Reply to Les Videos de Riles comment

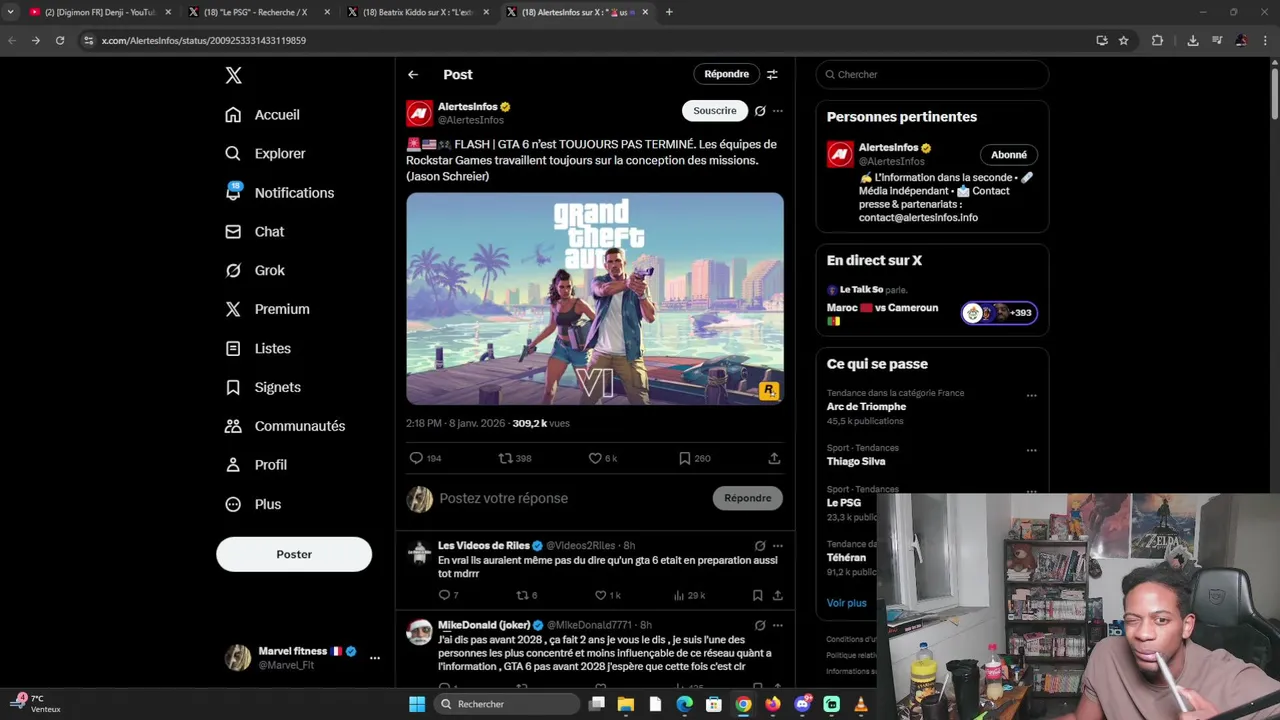pos(448,595)
